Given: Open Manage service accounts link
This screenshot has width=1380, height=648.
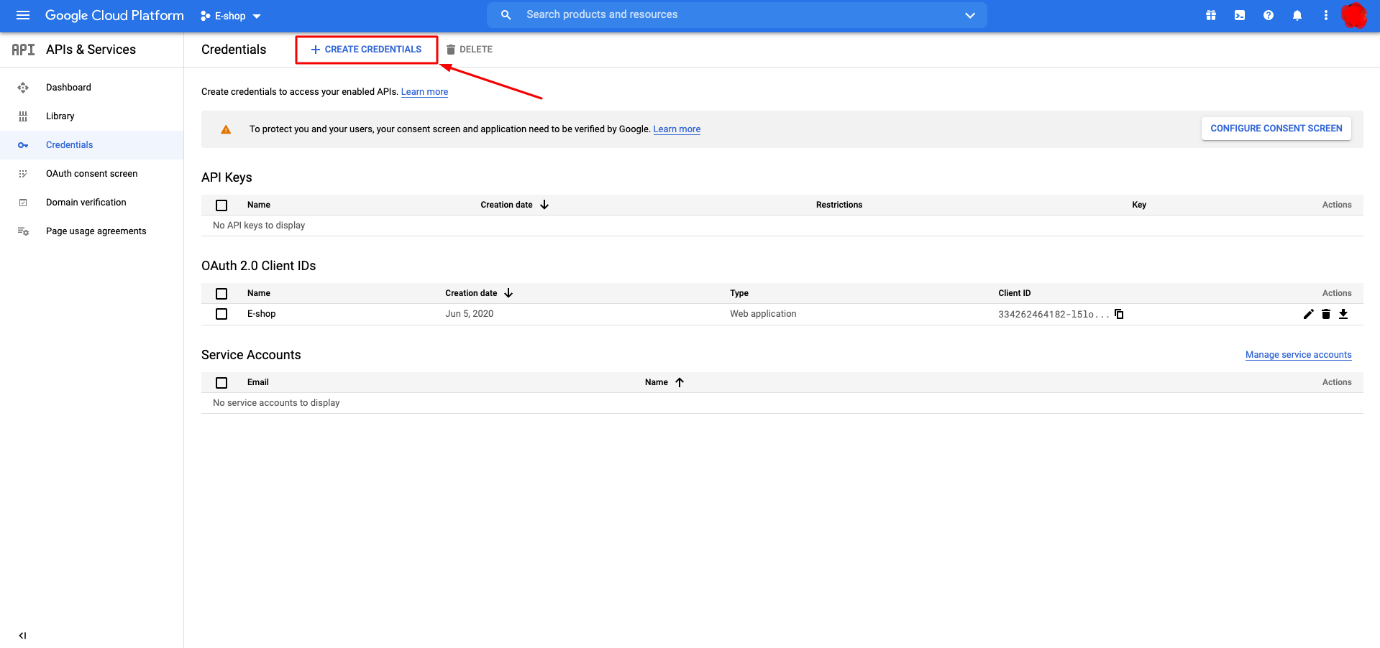Looking at the screenshot, I should 1298,355.
